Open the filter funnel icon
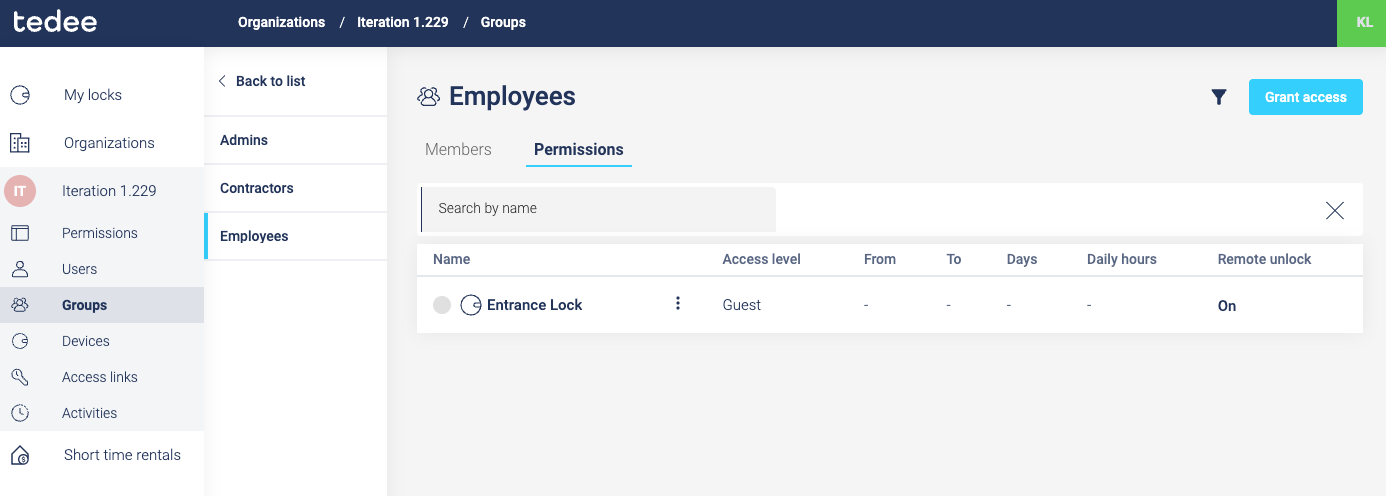 click(1218, 97)
